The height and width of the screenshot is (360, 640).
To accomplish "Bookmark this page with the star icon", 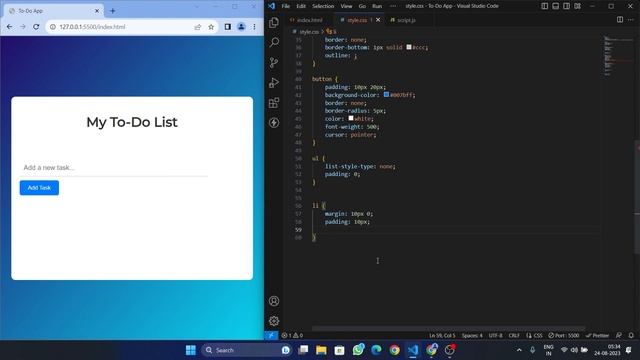I will pyautogui.click(x=211, y=27).
